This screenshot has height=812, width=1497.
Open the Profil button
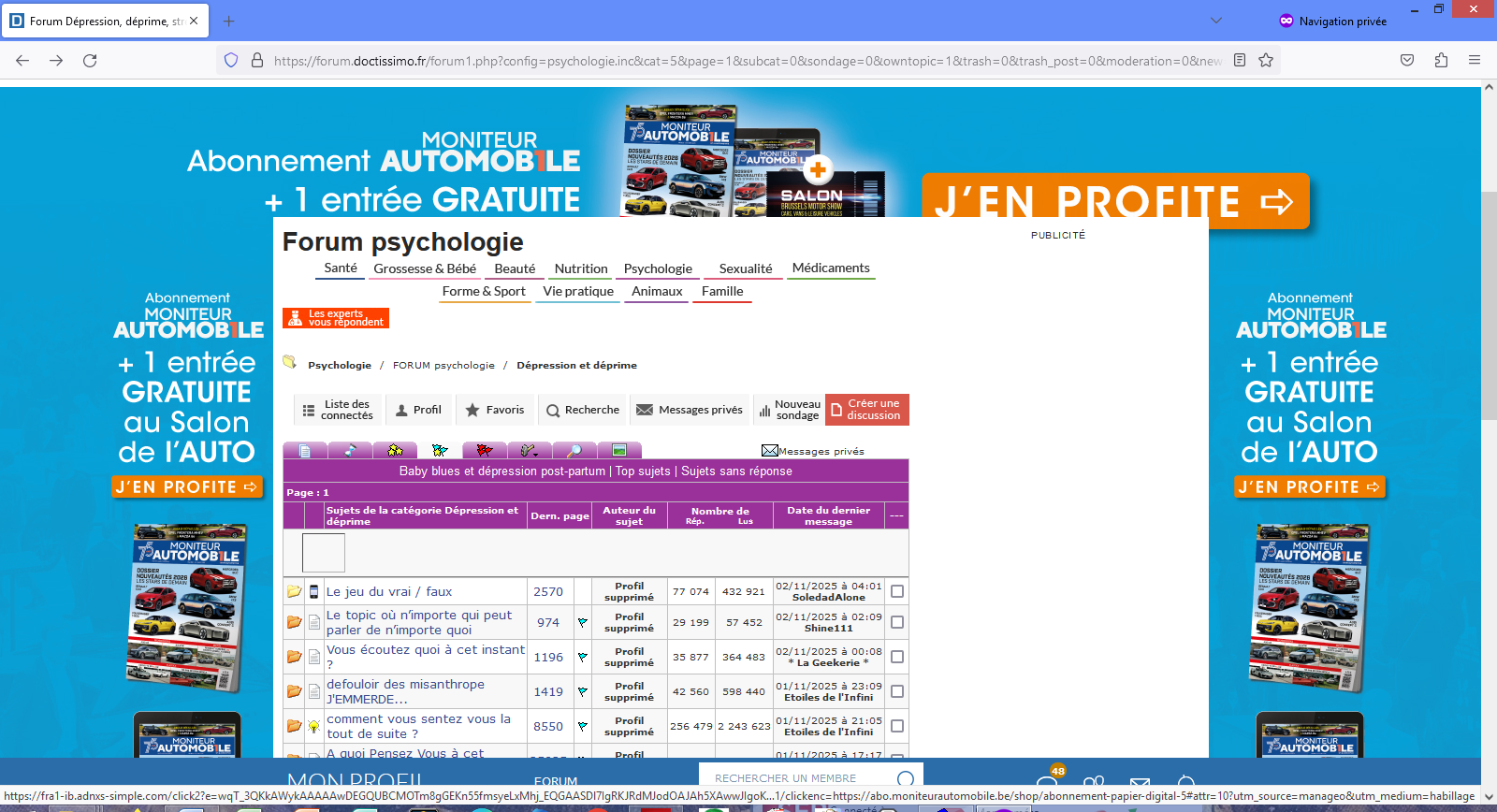coord(418,410)
